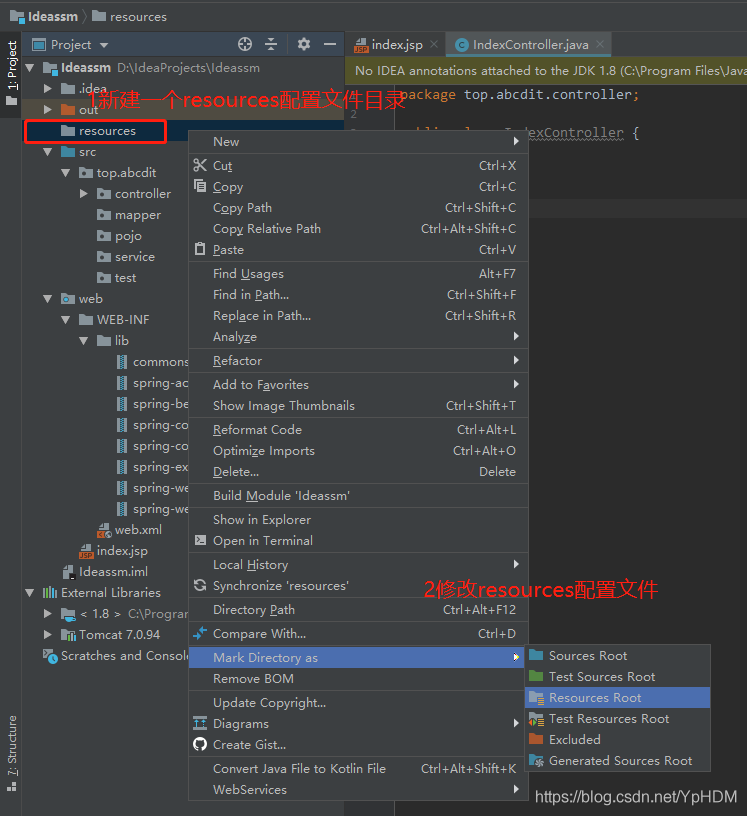Click Tomcat 7.0.94 library icon
The height and width of the screenshot is (816, 747).
pos(68,634)
